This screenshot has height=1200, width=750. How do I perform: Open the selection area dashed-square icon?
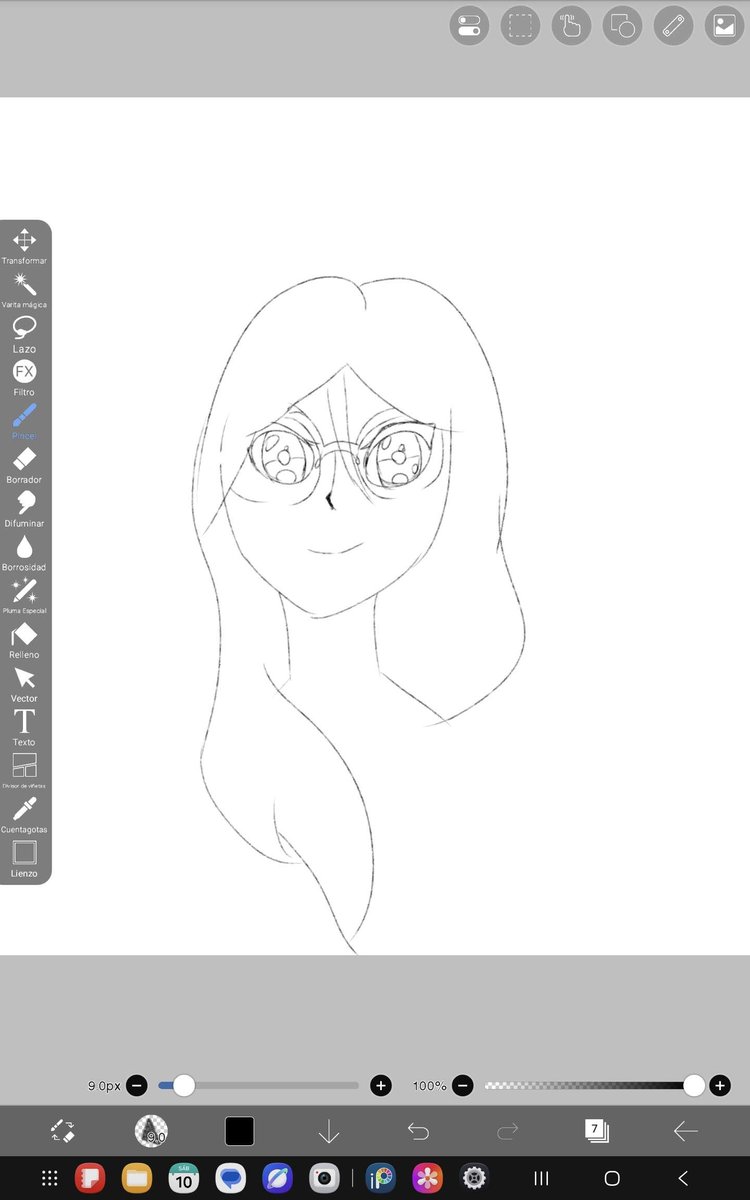tap(520, 25)
